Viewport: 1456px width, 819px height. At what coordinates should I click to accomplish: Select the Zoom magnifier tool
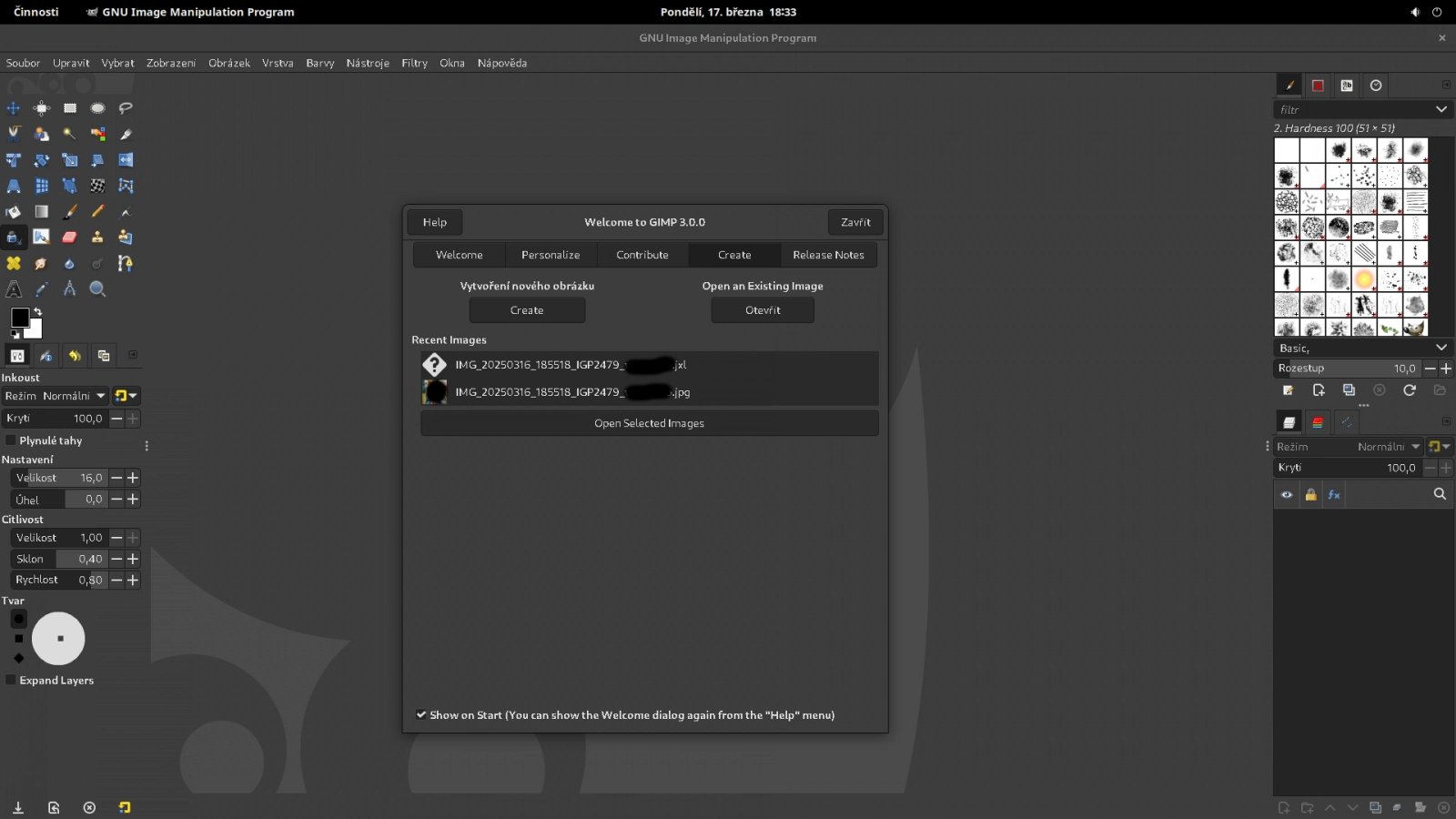[97, 289]
